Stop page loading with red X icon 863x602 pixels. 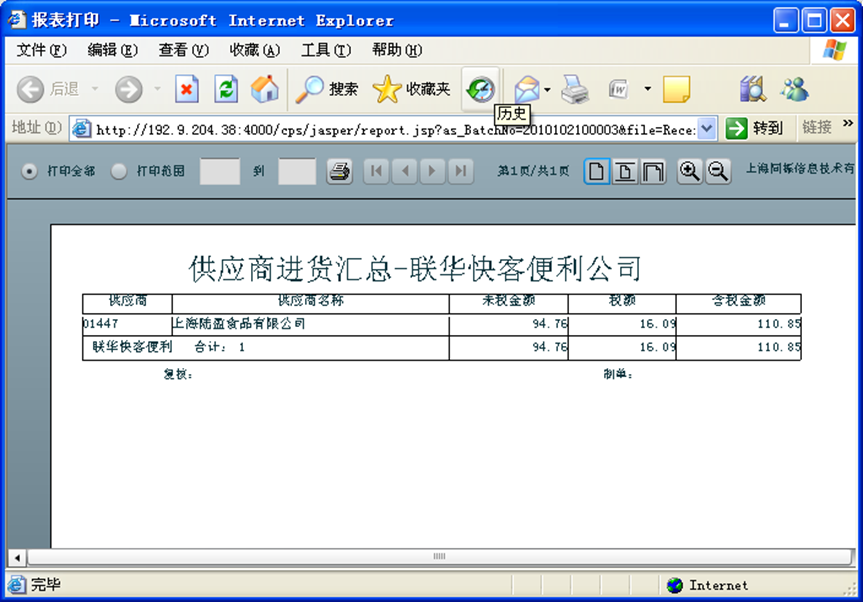(187, 89)
